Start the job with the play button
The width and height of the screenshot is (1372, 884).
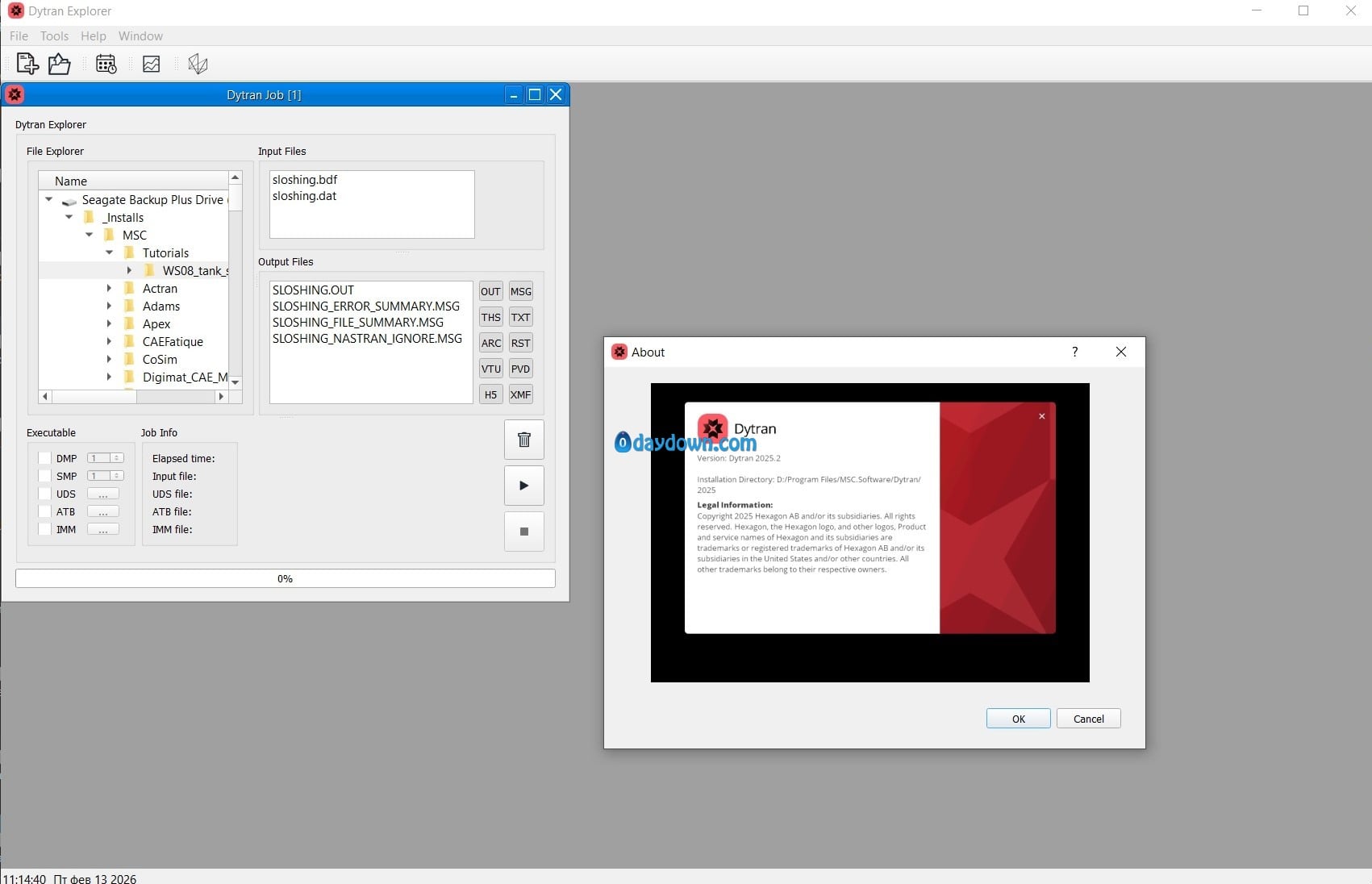[x=523, y=486]
